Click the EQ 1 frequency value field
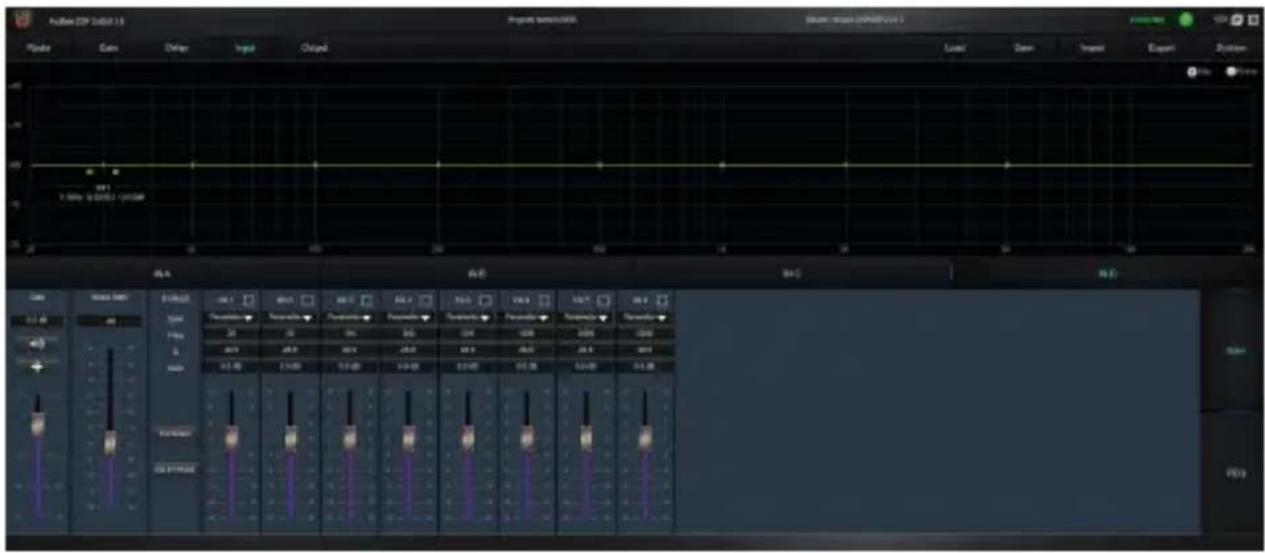Image resolution: width=1265 pixels, height=553 pixels. [231, 333]
